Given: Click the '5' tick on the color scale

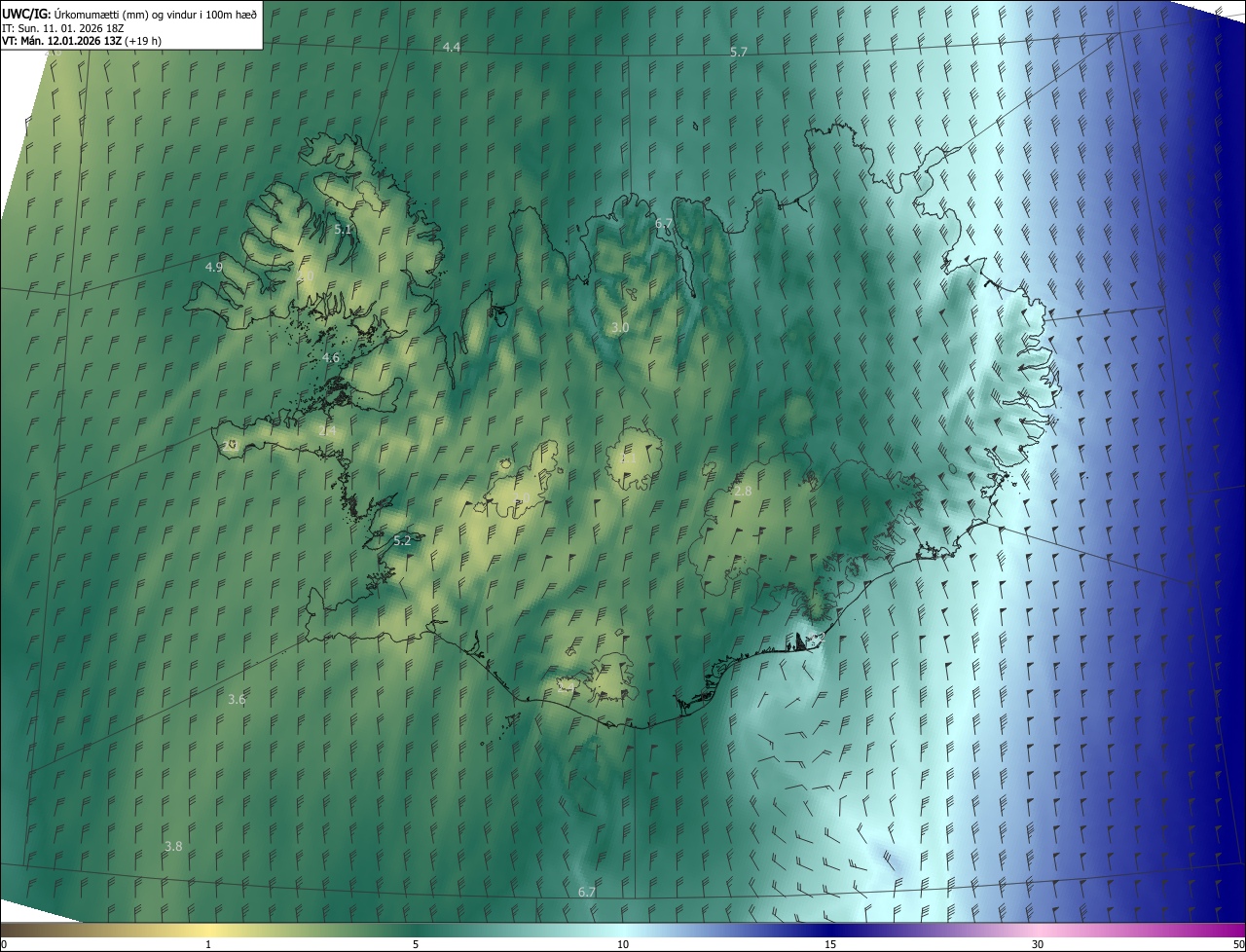Looking at the screenshot, I should pos(416,944).
